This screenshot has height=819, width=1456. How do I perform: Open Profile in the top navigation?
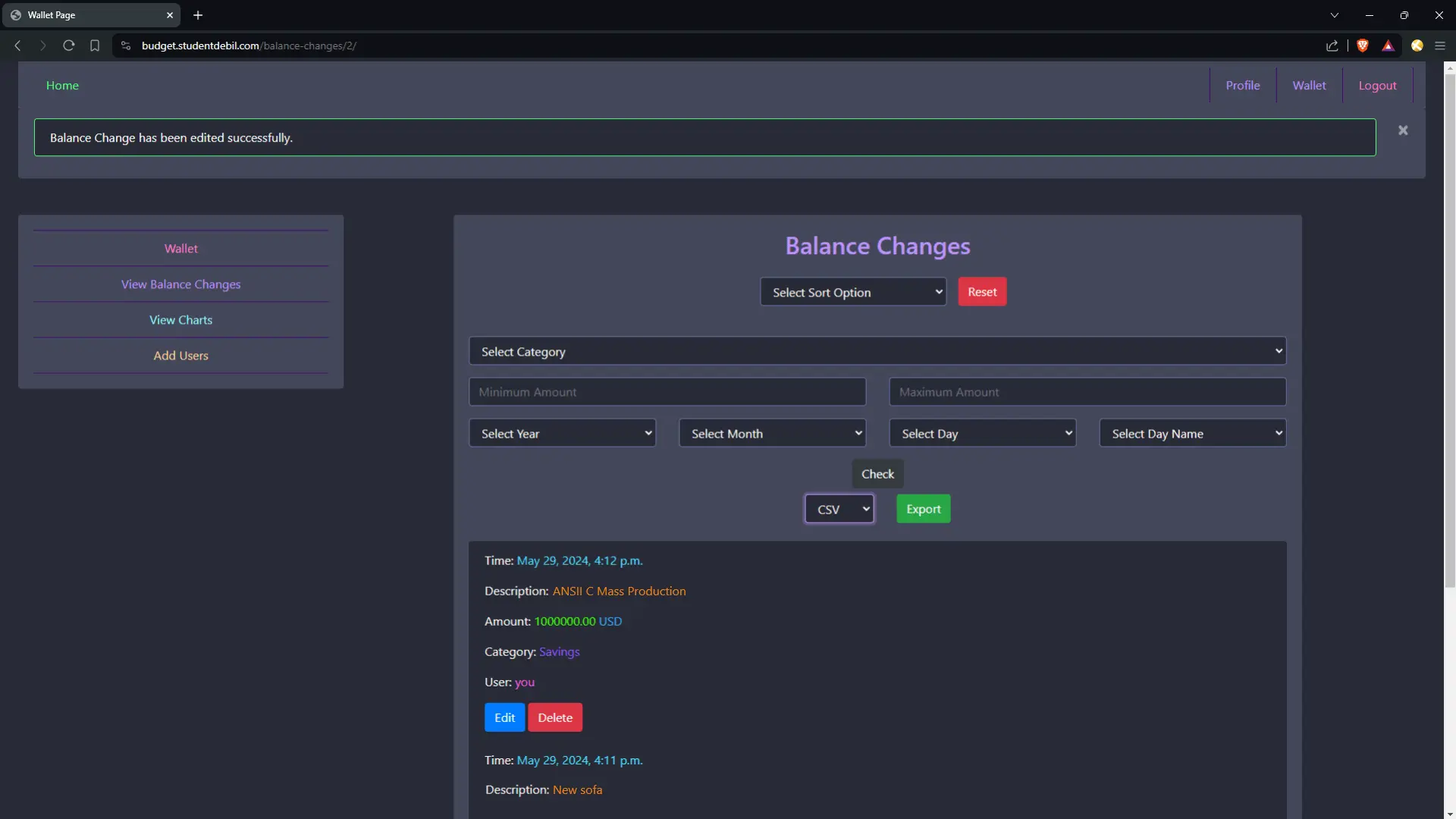[x=1242, y=86]
